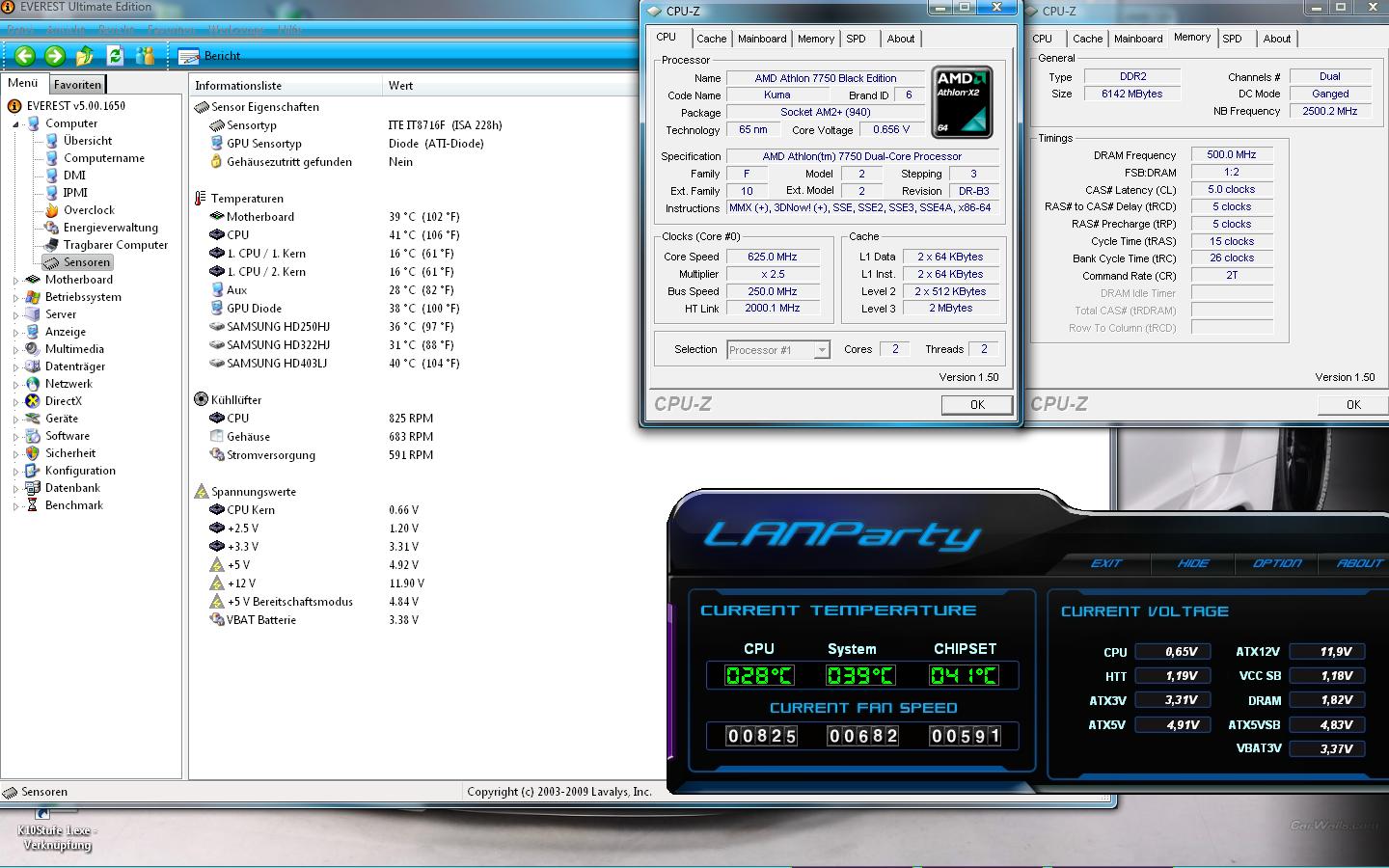Expand the Server tree node
This screenshot has height=868, width=1389.
15,314
